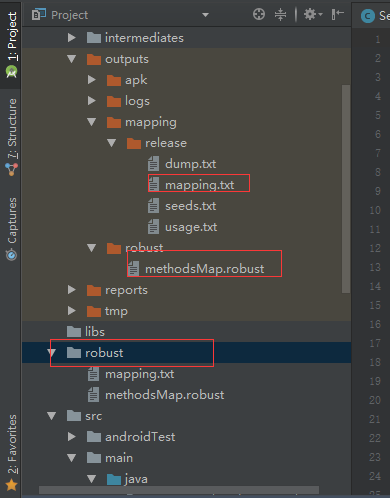Click the seeds.txt file icon
The width and height of the screenshot is (390, 498).
153,206
